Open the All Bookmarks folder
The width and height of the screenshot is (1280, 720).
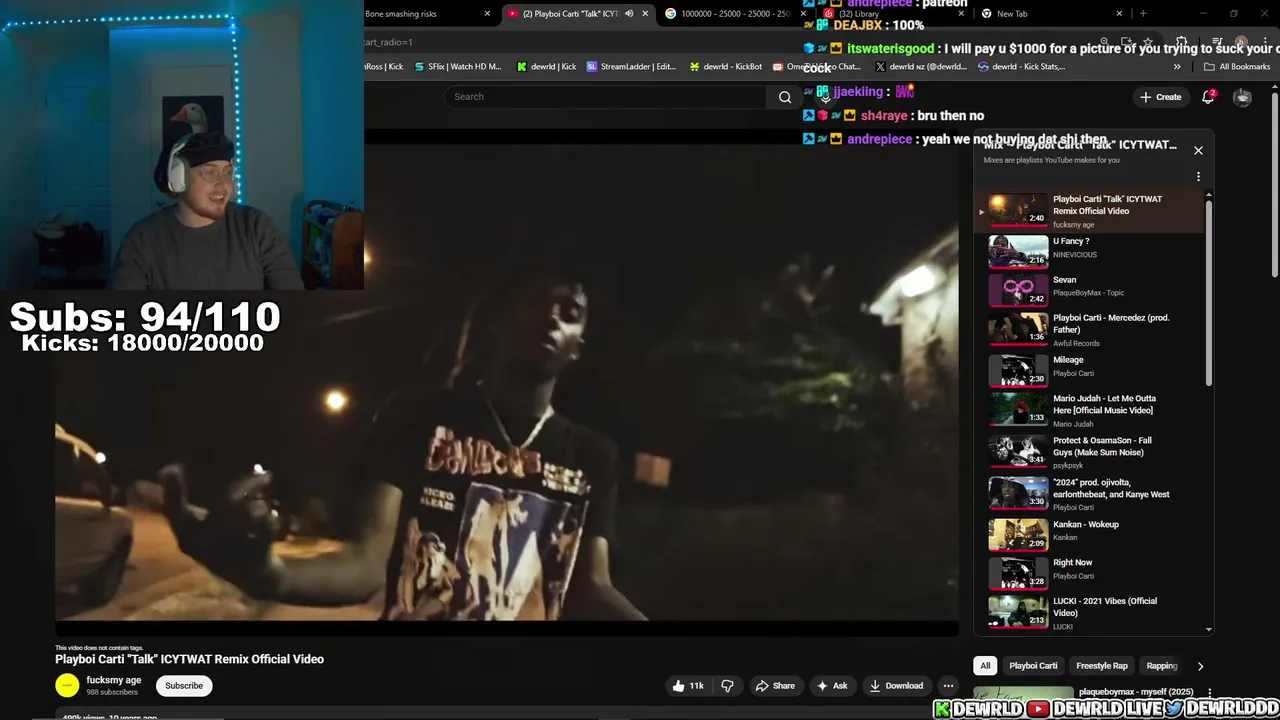click(1237, 67)
